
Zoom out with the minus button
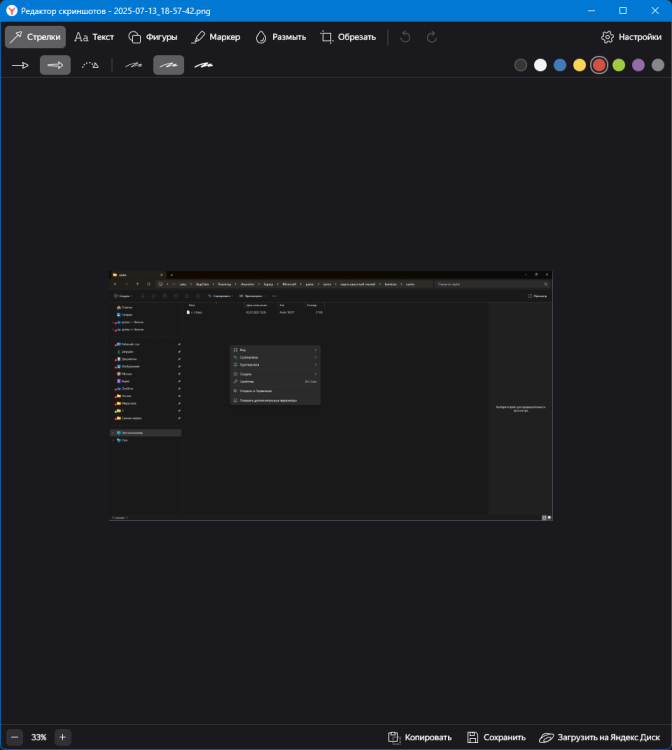point(14,737)
